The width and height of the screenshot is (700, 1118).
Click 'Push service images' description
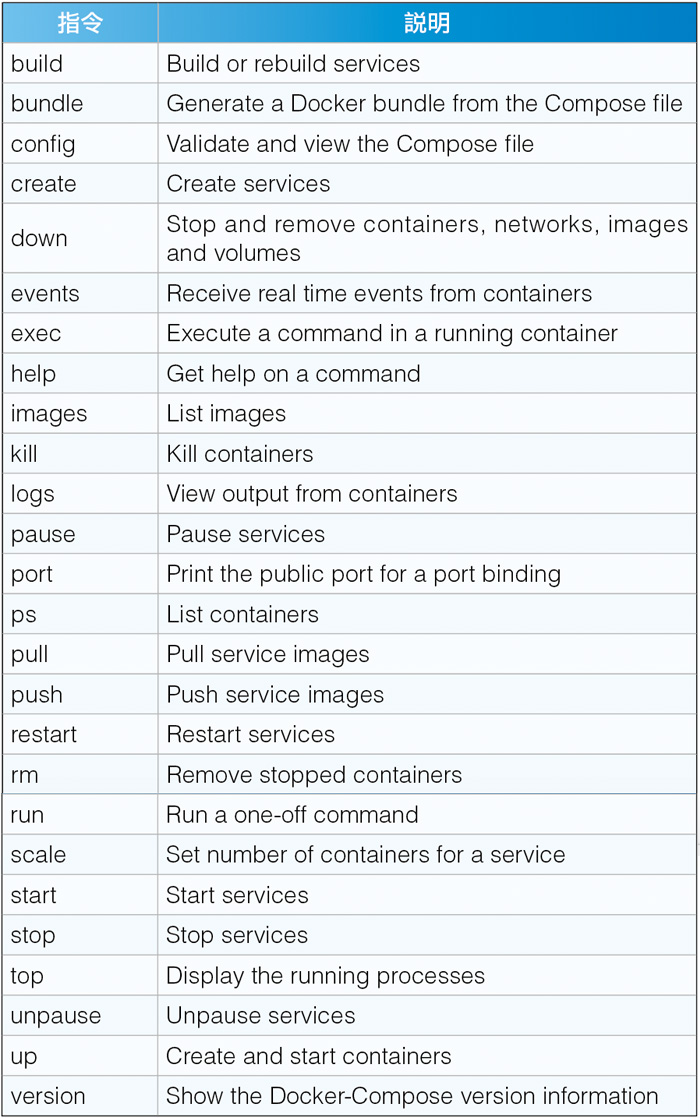pyautogui.click(x=275, y=694)
